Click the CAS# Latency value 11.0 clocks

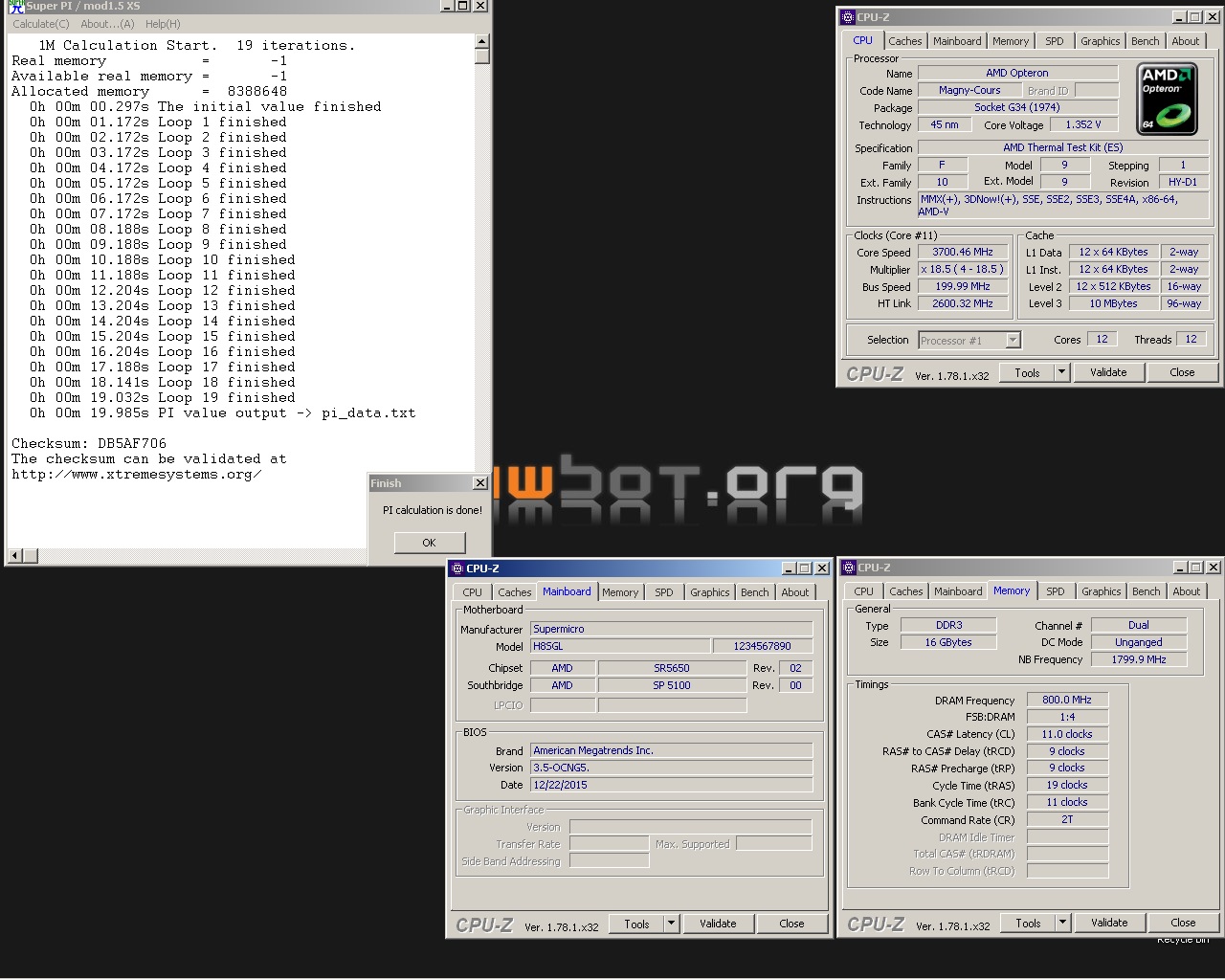[1067, 734]
